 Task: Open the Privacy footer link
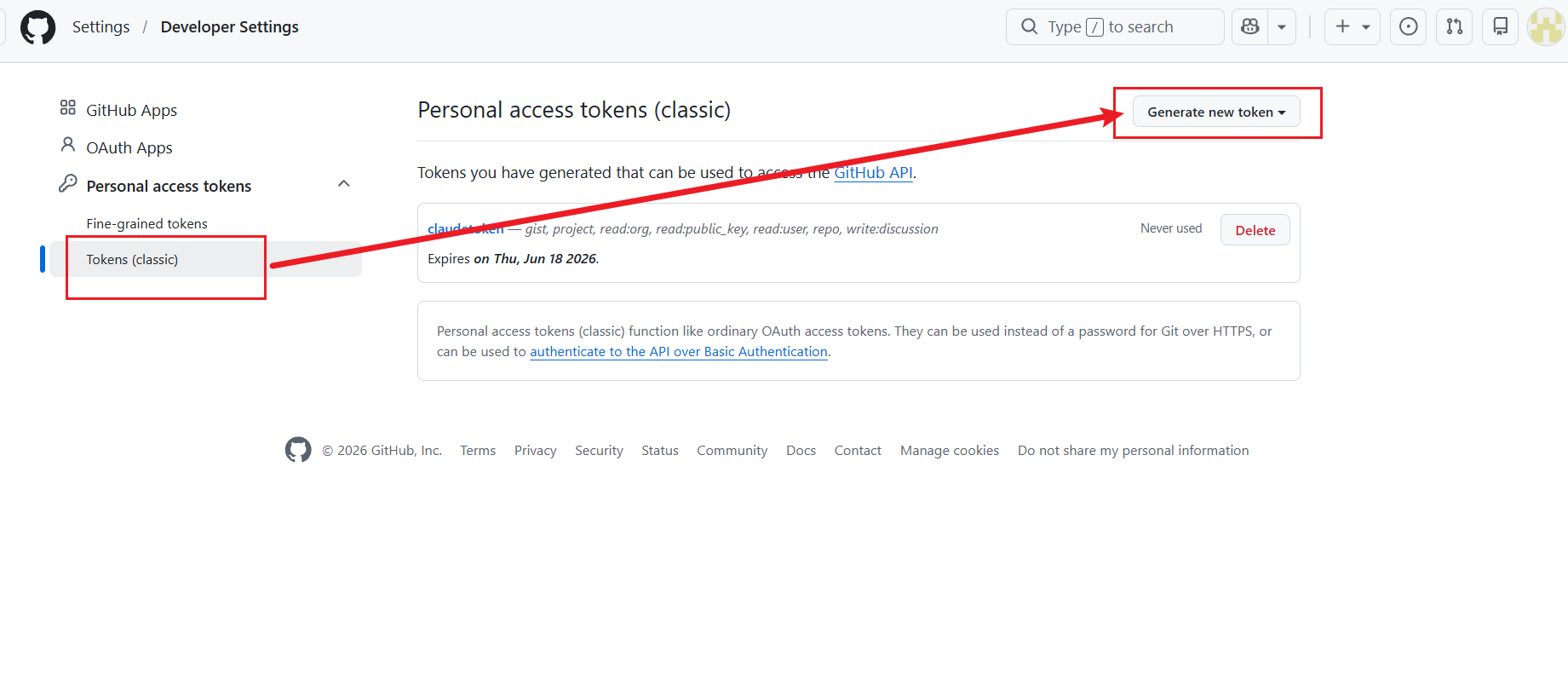point(536,451)
